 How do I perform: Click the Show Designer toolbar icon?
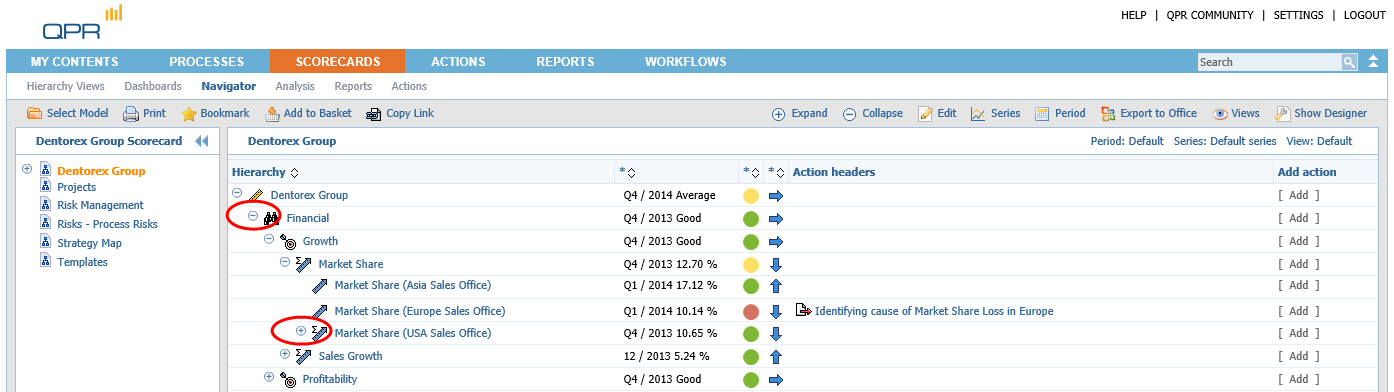tap(1282, 113)
